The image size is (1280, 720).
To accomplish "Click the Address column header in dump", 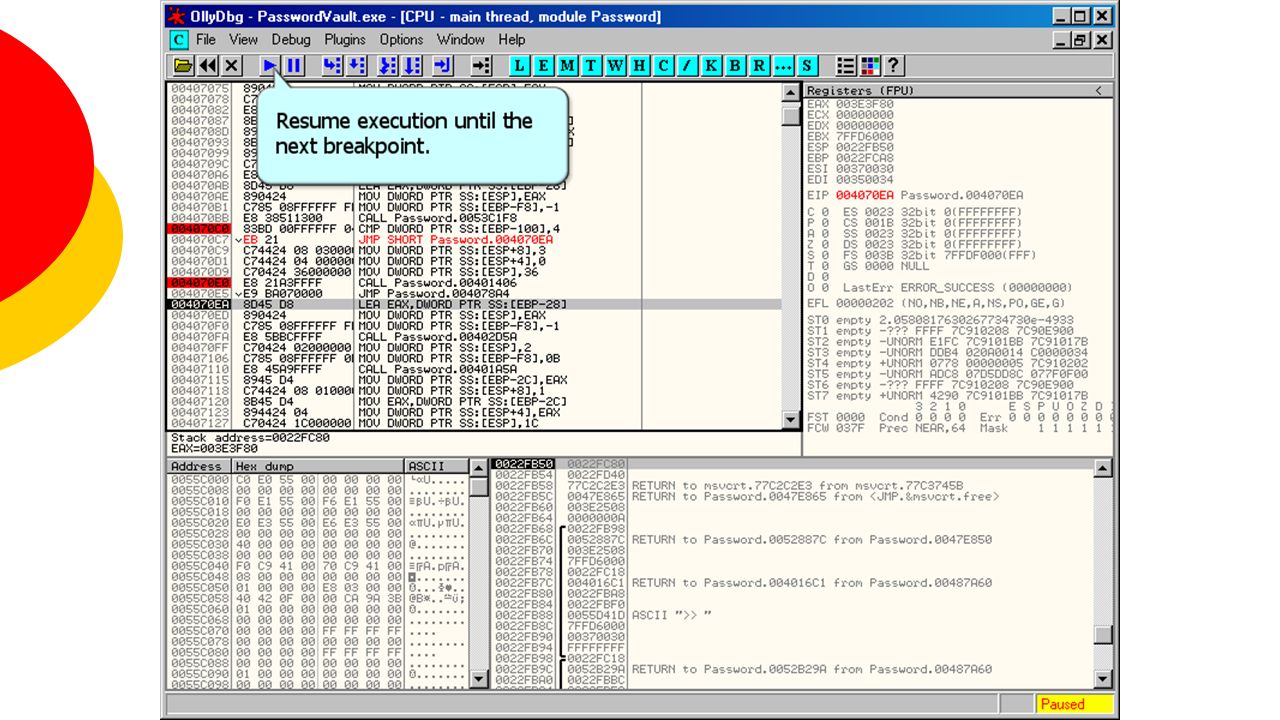I will click(198, 466).
